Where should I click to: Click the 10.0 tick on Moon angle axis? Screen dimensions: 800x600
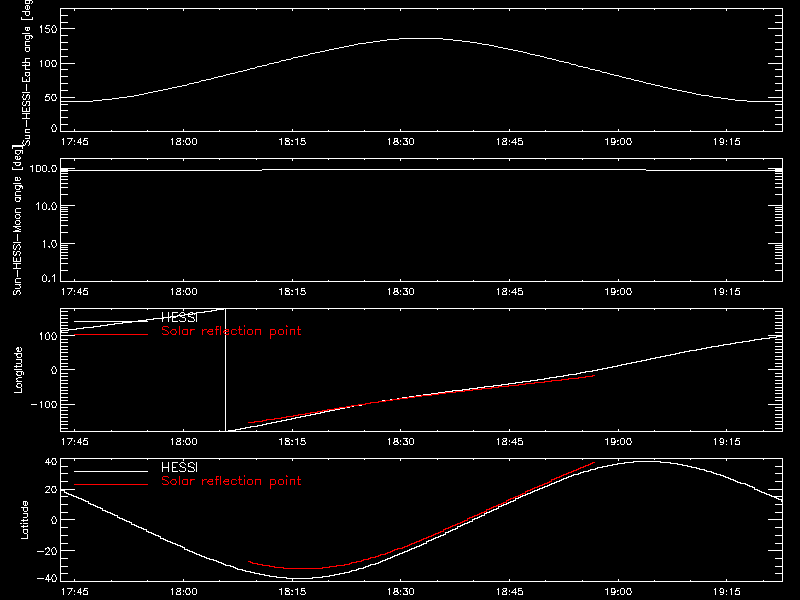click(46, 206)
